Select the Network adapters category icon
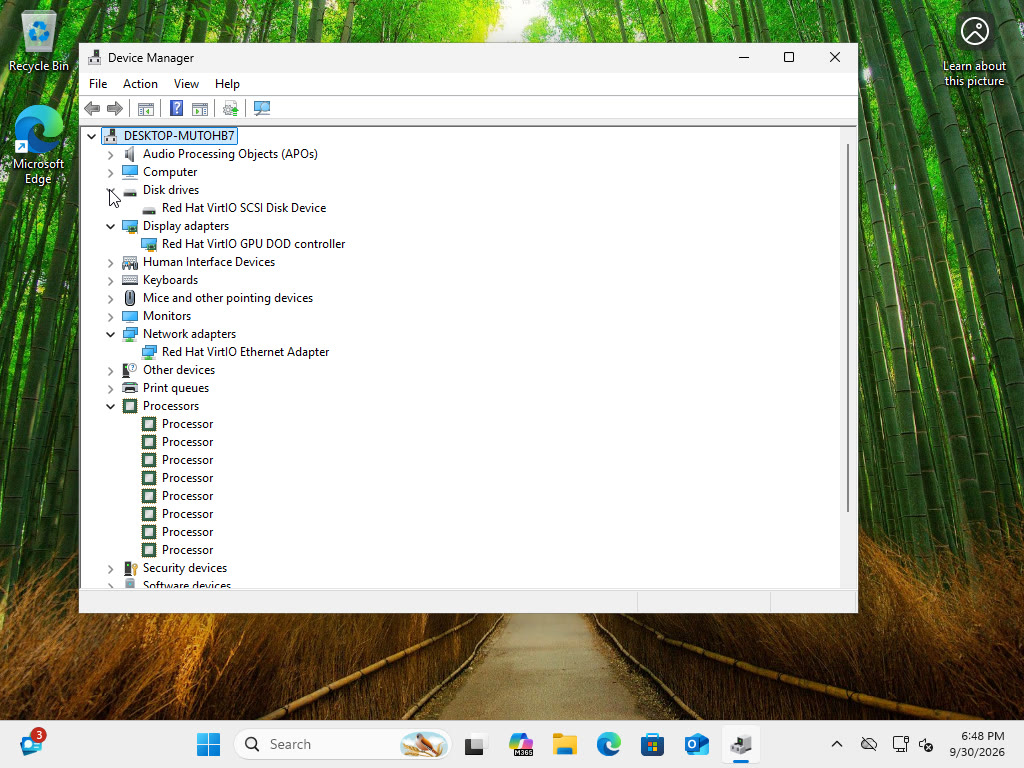Image resolution: width=1024 pixels, height=768 pixels. [x=130, y=334]
